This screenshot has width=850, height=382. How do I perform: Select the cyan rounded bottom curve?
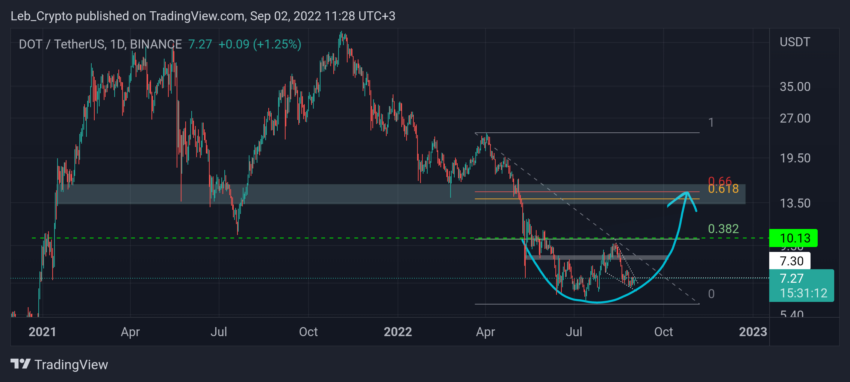pos(596,282)
